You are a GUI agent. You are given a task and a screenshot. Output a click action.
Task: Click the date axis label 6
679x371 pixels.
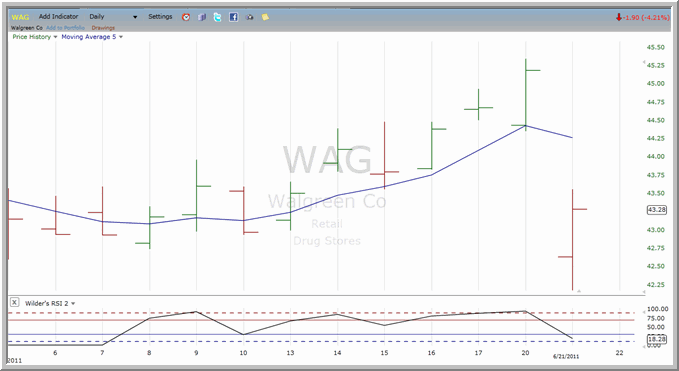55,353
